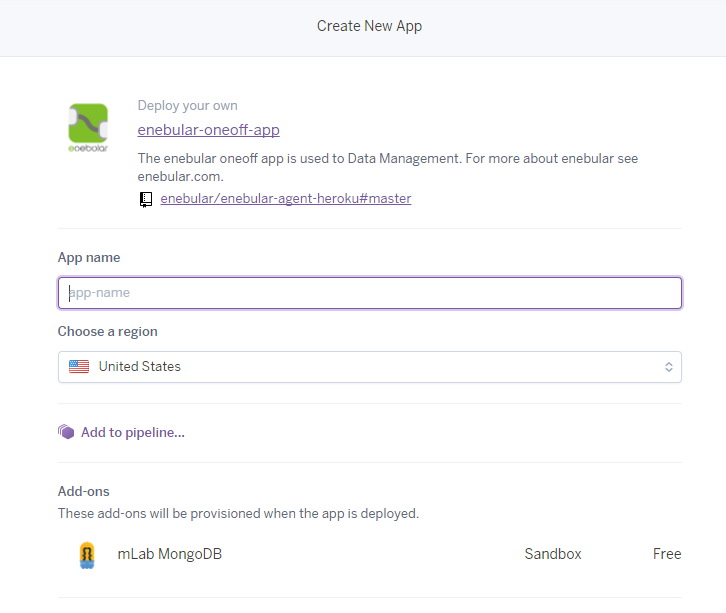The height and width of the screenshot is (613, 726).
Task: Click the Sandbox plan text
Action: [x=552, y=554]
